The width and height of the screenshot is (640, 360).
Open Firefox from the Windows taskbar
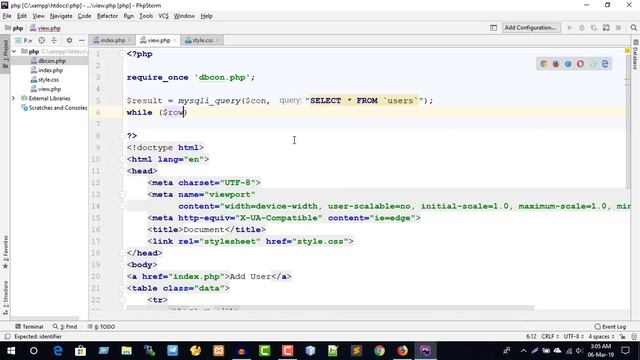(x=402, y=351)
